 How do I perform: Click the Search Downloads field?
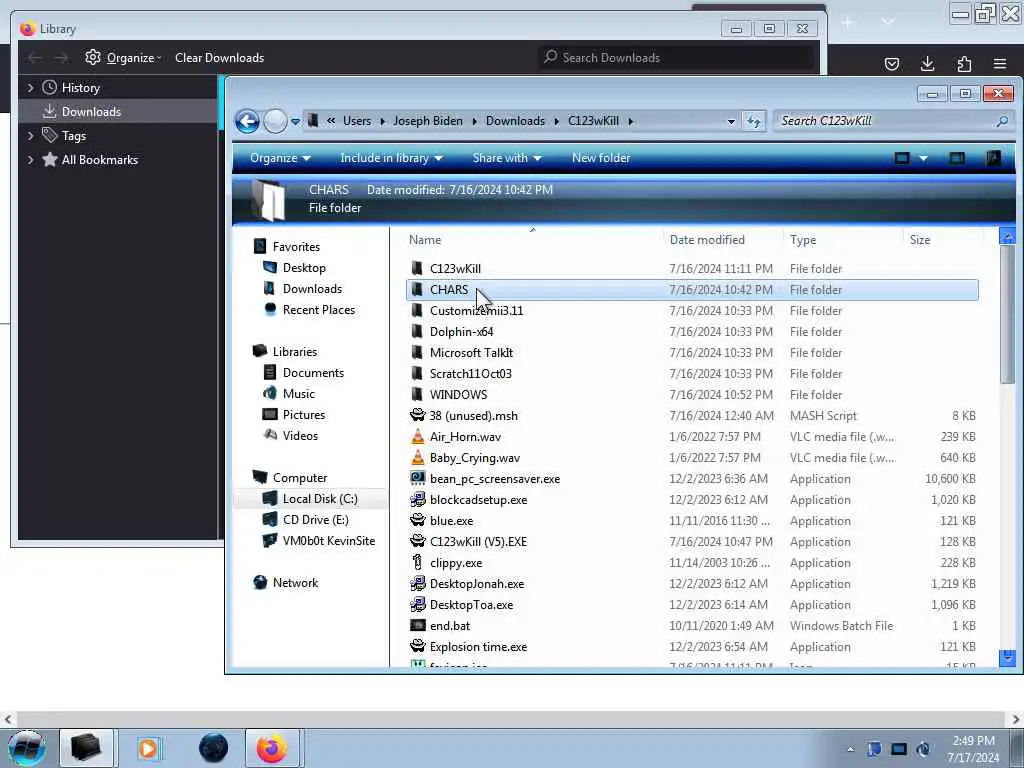(x=679, y=57)
